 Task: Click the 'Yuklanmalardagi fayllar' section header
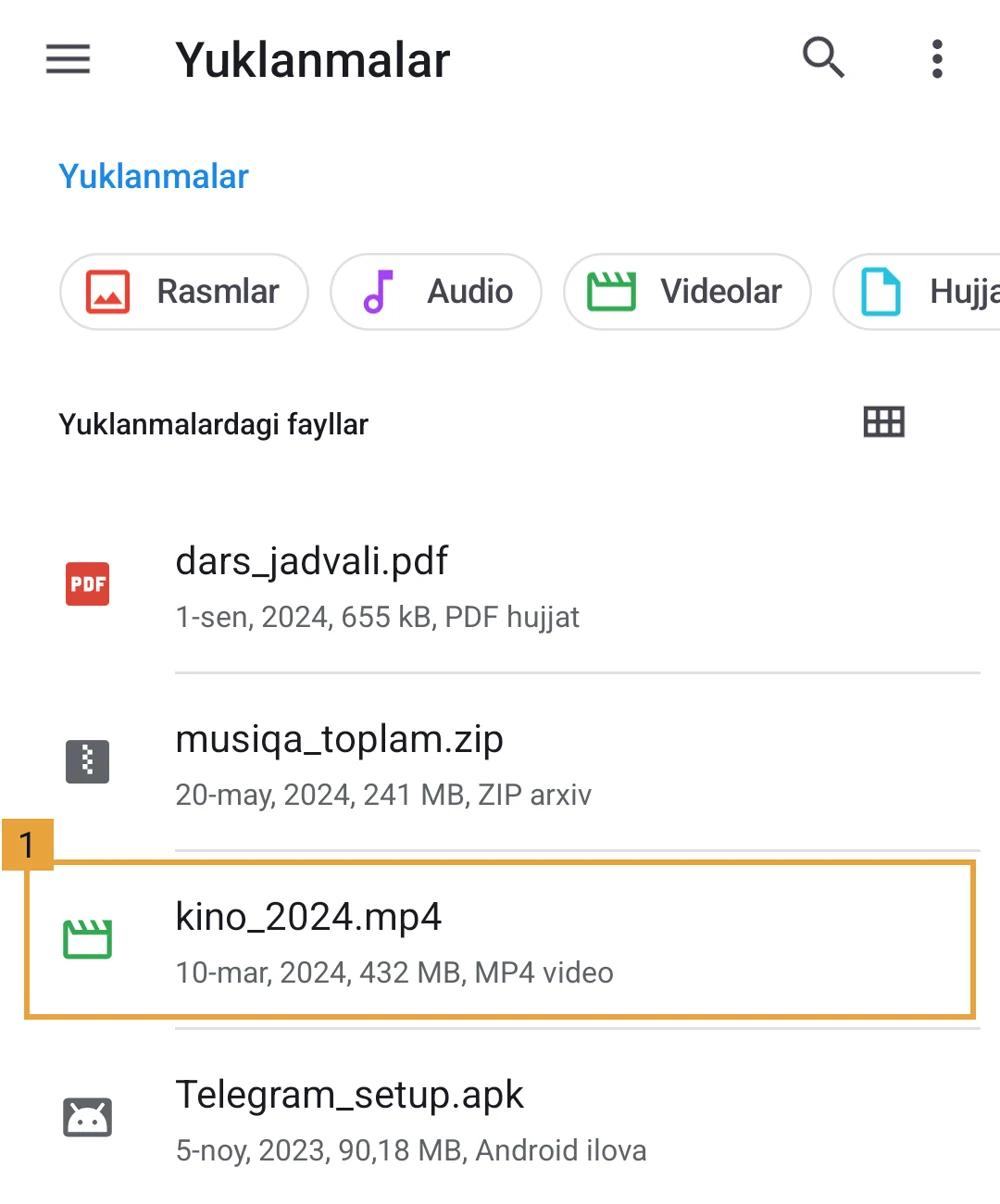point(214,425)
